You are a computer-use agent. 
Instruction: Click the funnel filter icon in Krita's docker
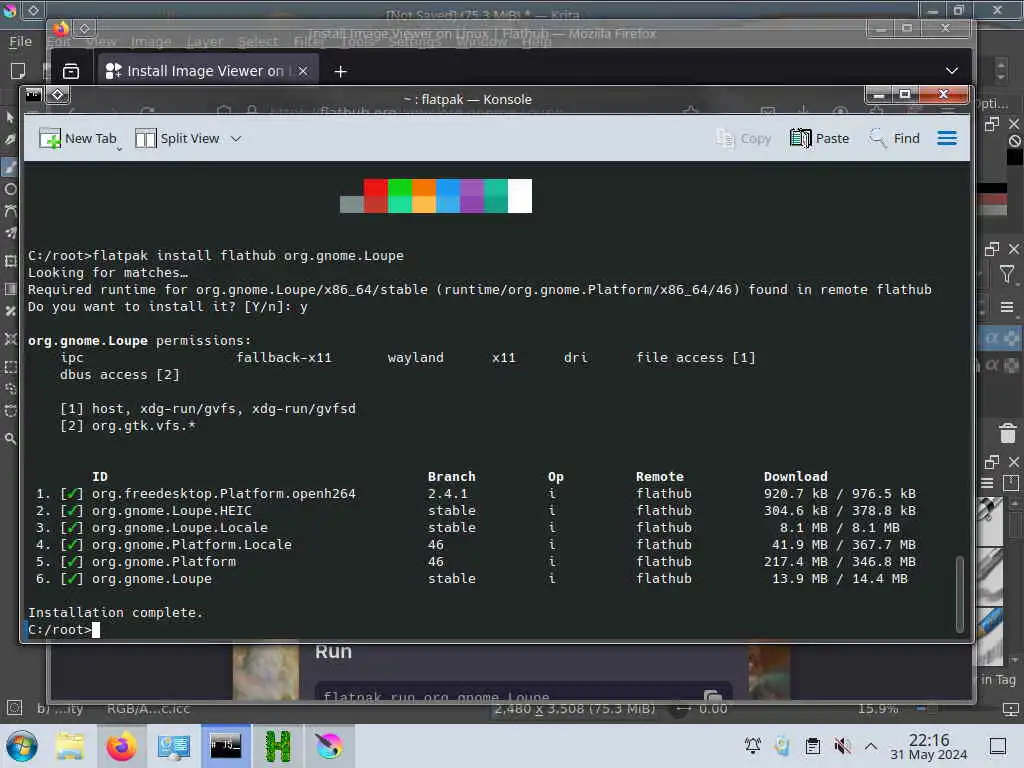coord(1007,274)
